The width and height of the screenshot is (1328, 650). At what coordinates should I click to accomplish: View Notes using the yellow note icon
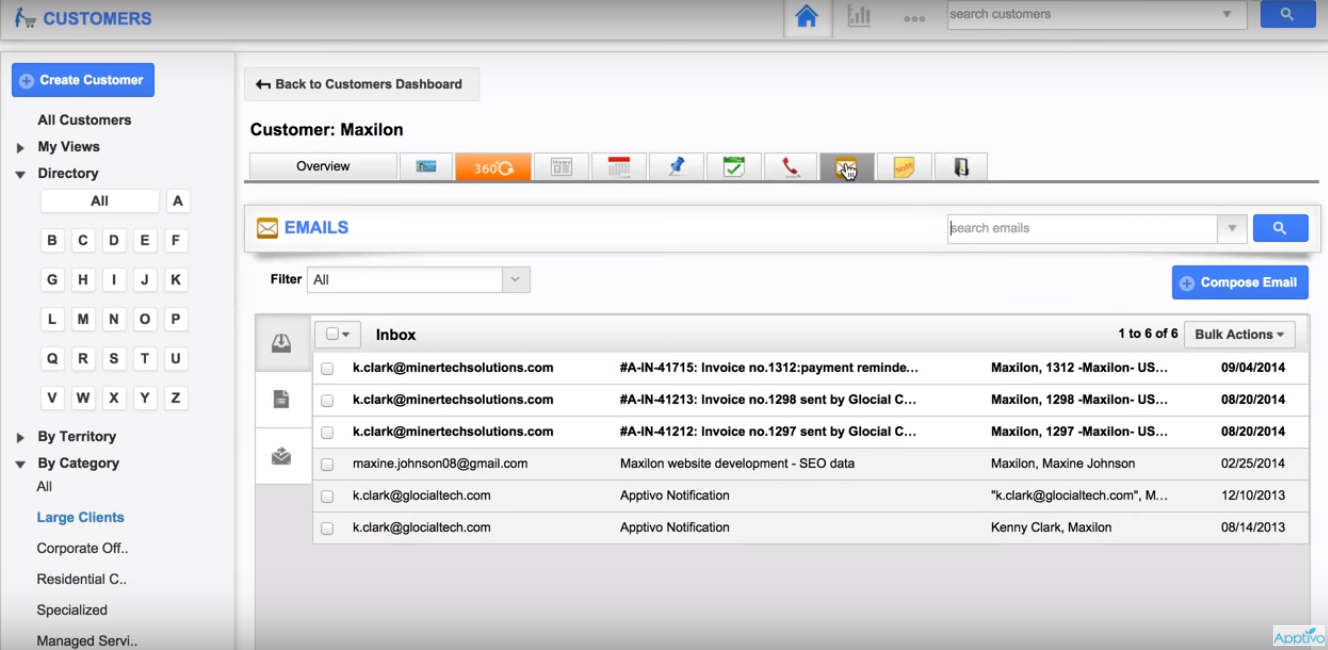pyautogui.click(x=905, y=166)
